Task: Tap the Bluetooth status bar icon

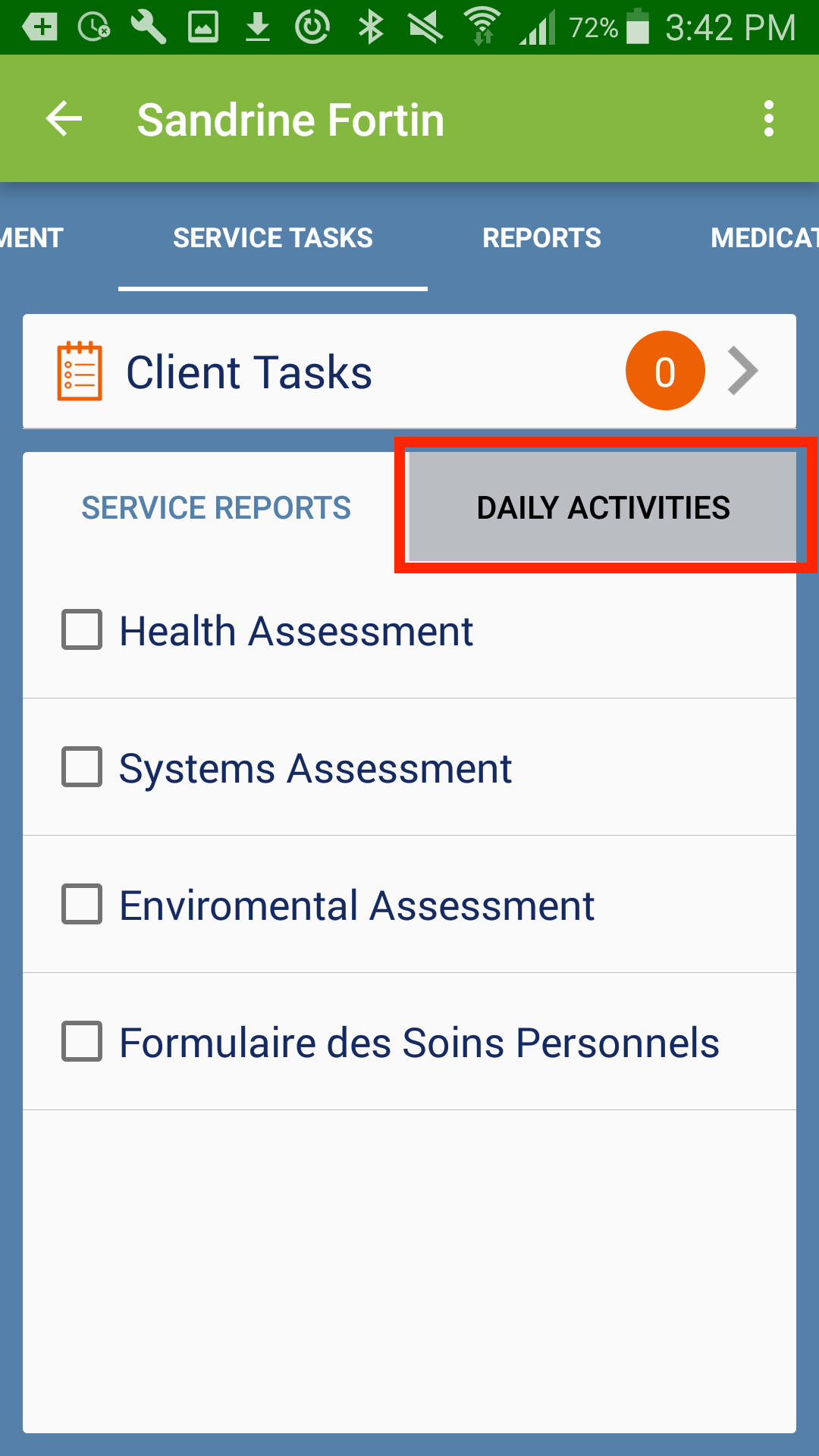Action: [371, 27]
